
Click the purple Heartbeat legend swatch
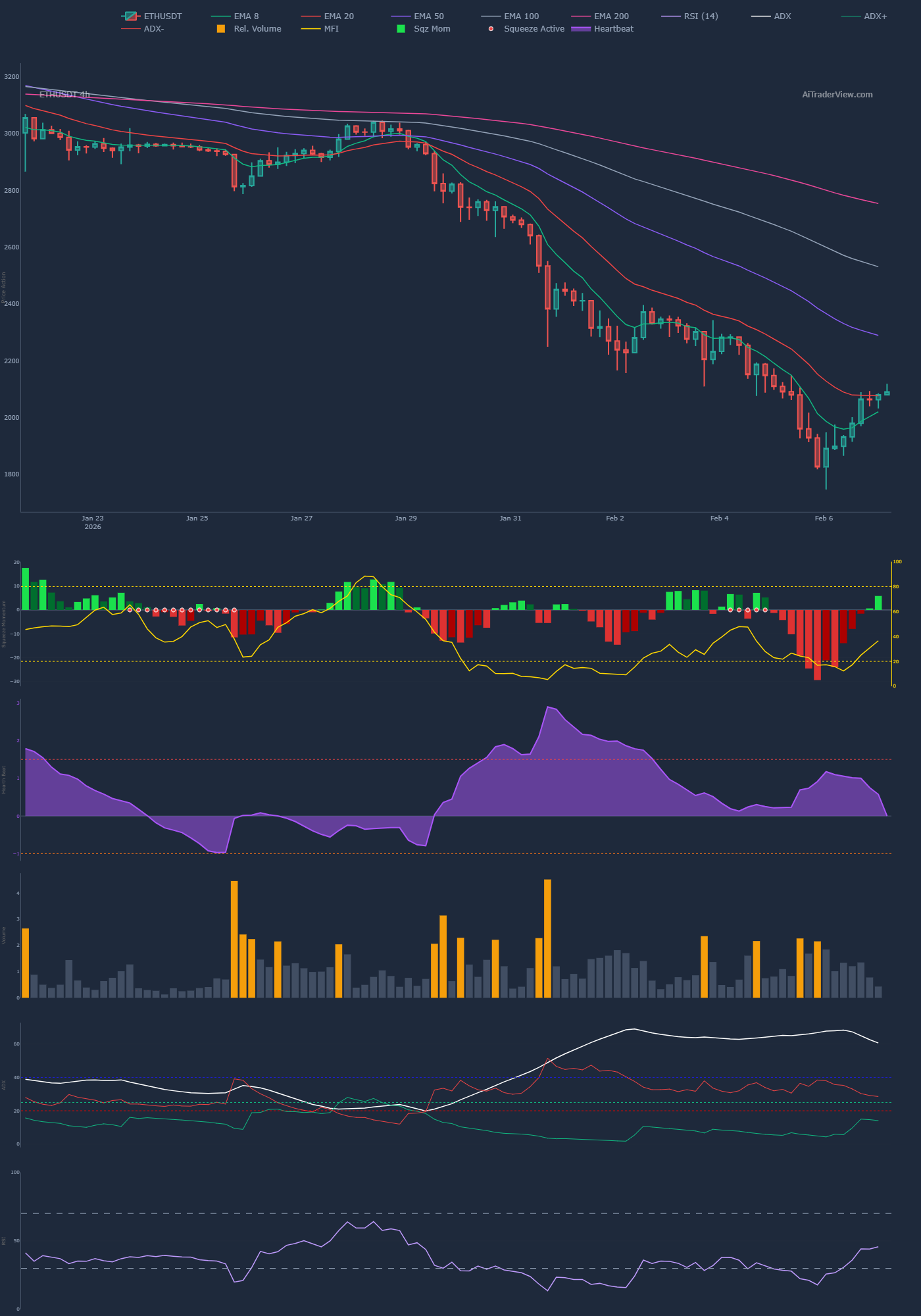tap(581, 29)
